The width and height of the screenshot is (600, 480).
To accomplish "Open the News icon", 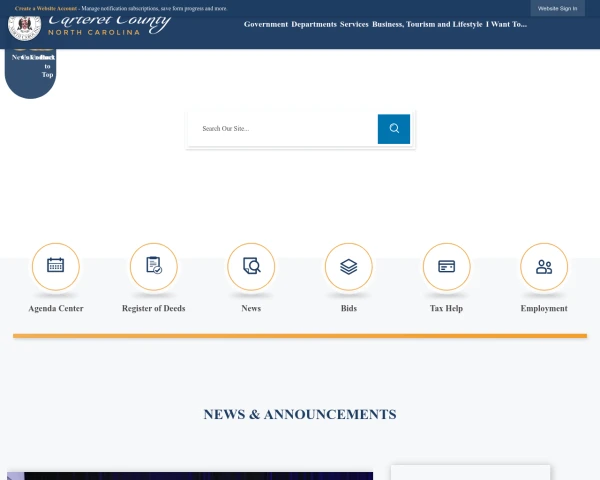I will [251, 267].
